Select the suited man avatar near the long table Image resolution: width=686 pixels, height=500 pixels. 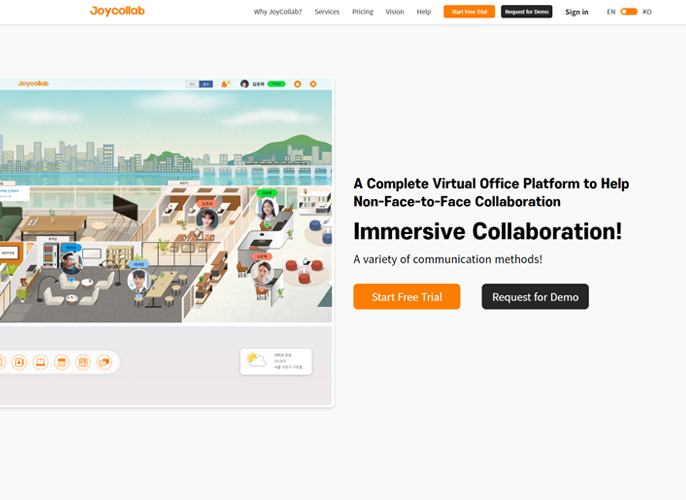pos(139,280)
